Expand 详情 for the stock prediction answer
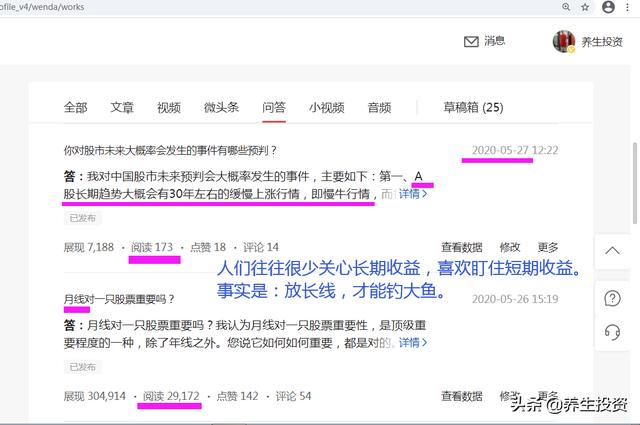 [413, 194]
